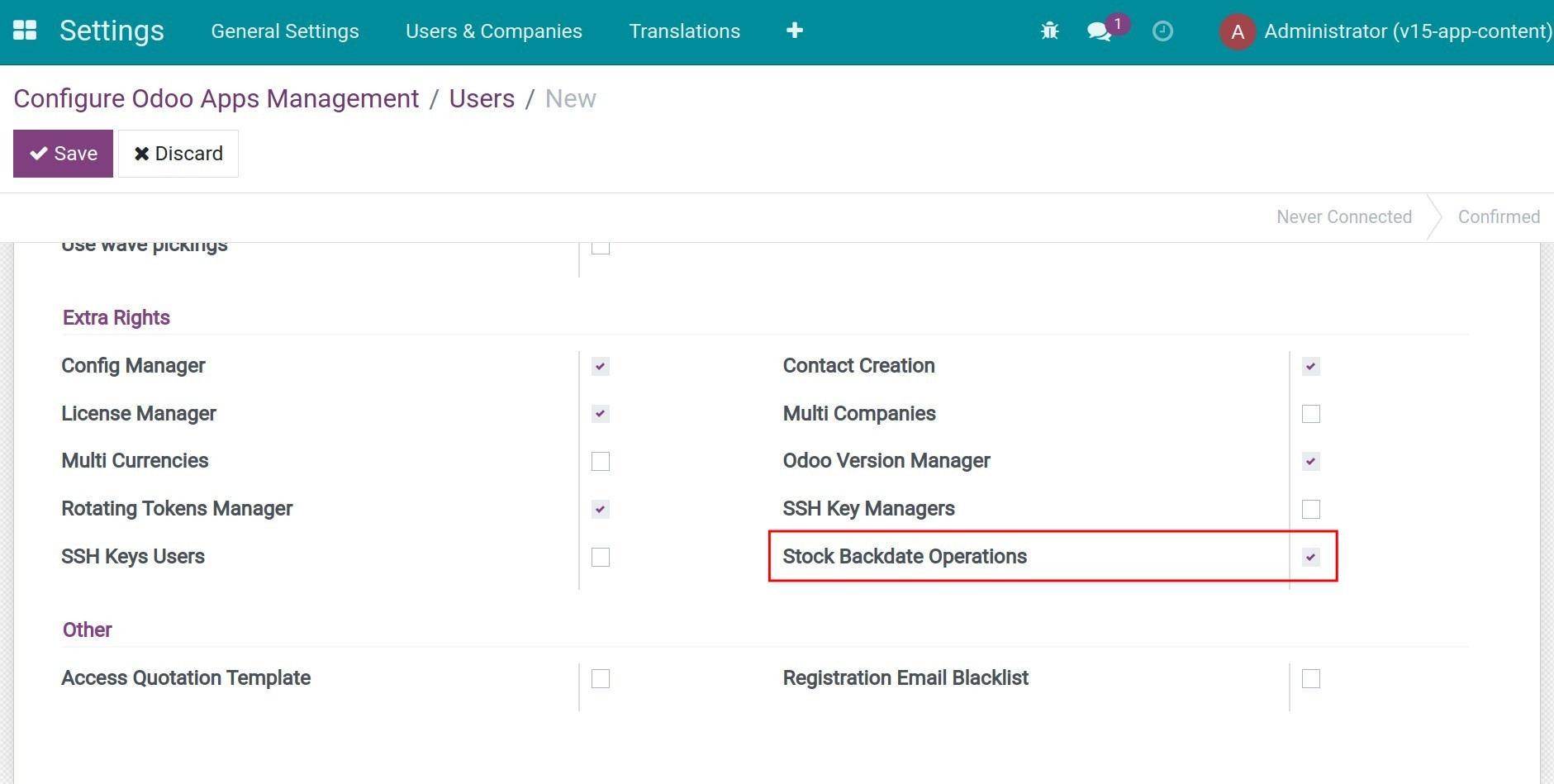Navigate to Configure Odoo Apps Management breadcrumb
The width and height of the screenshot is (1554, 784).
tap(216, 98)
